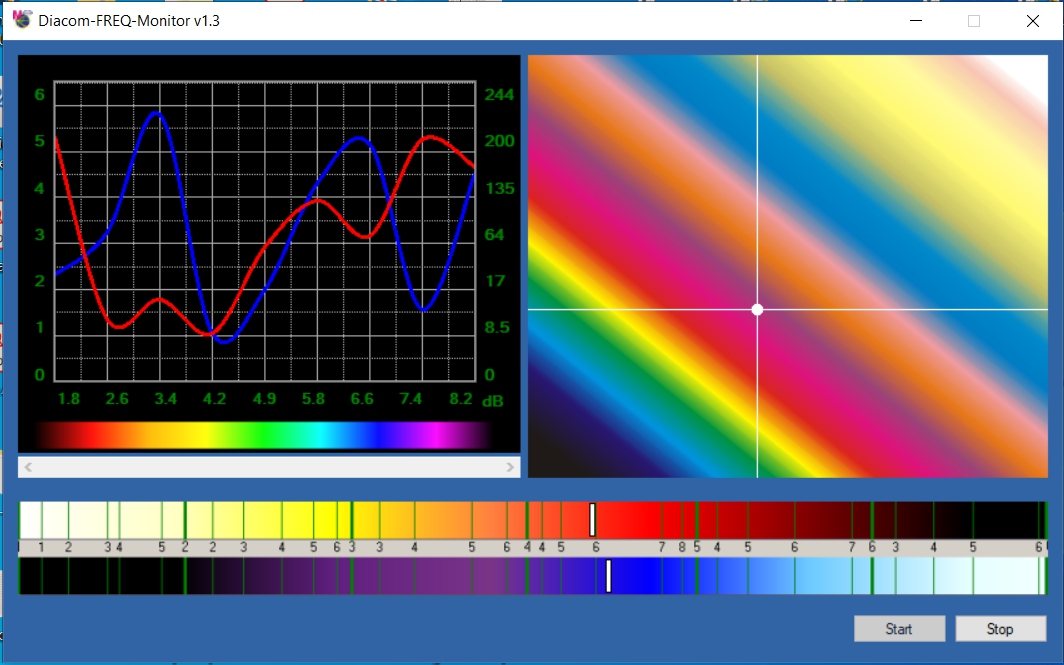Screen dimensions: 1064x665
Task: Click the dB label on the graph axis
Action: (x=492, y=401)
